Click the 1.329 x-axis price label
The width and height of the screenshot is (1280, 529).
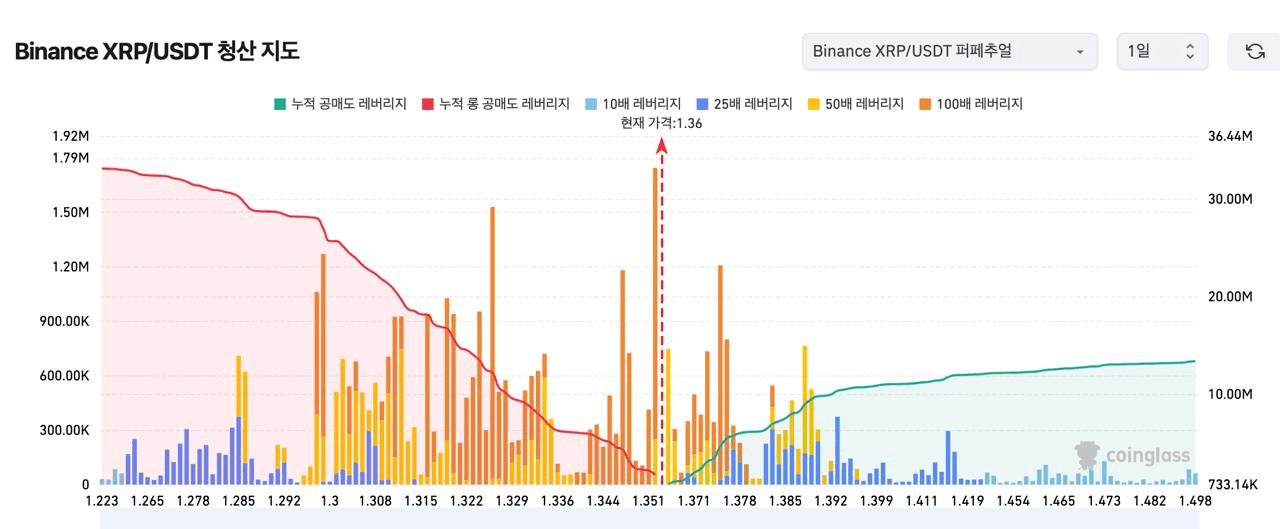click(512, 501)
